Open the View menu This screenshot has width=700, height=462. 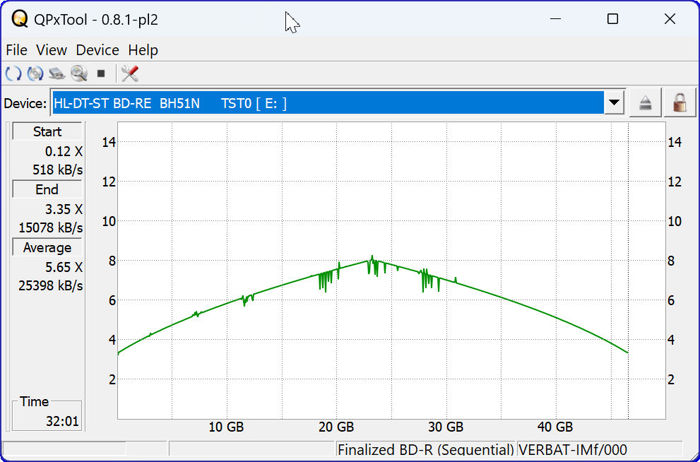pos(51,50)
